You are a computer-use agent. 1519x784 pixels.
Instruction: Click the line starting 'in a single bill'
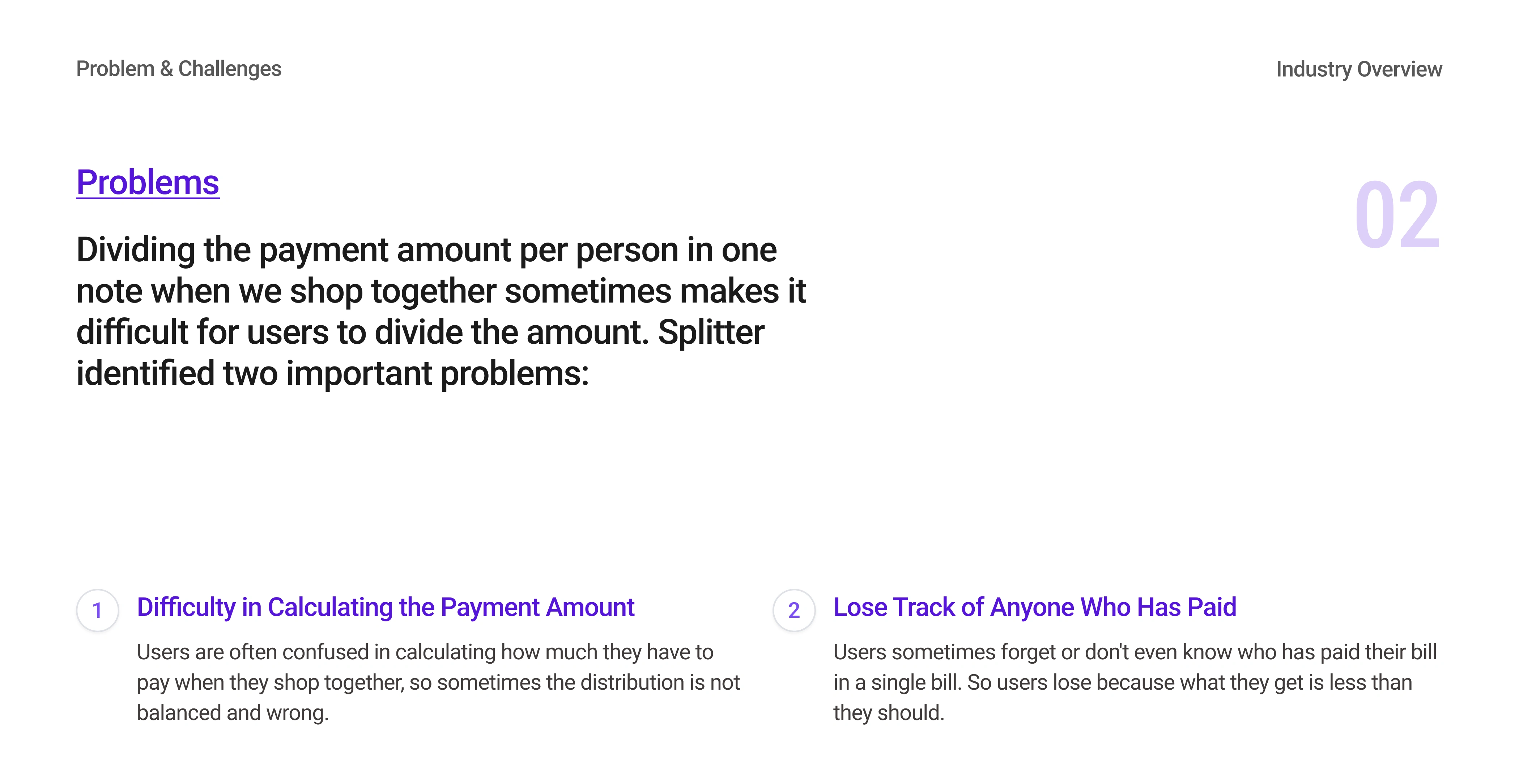click(x=1122, y=682)
